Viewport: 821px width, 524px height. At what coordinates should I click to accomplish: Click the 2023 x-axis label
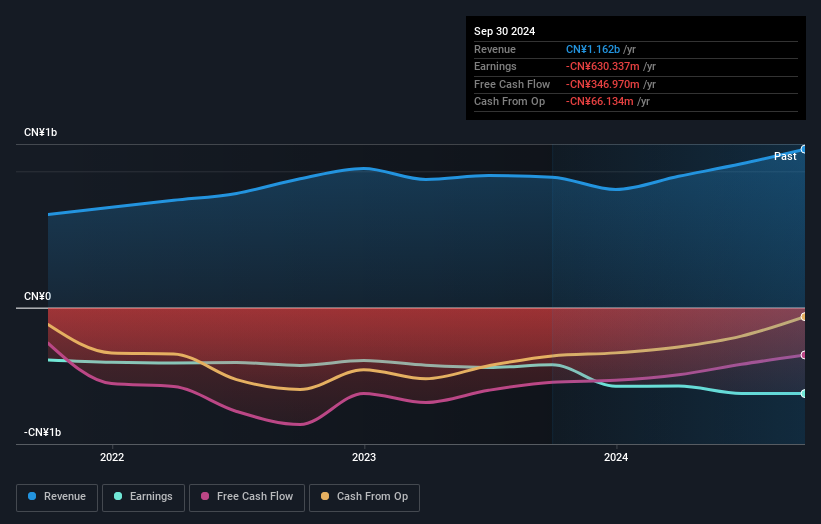(364, 457)
